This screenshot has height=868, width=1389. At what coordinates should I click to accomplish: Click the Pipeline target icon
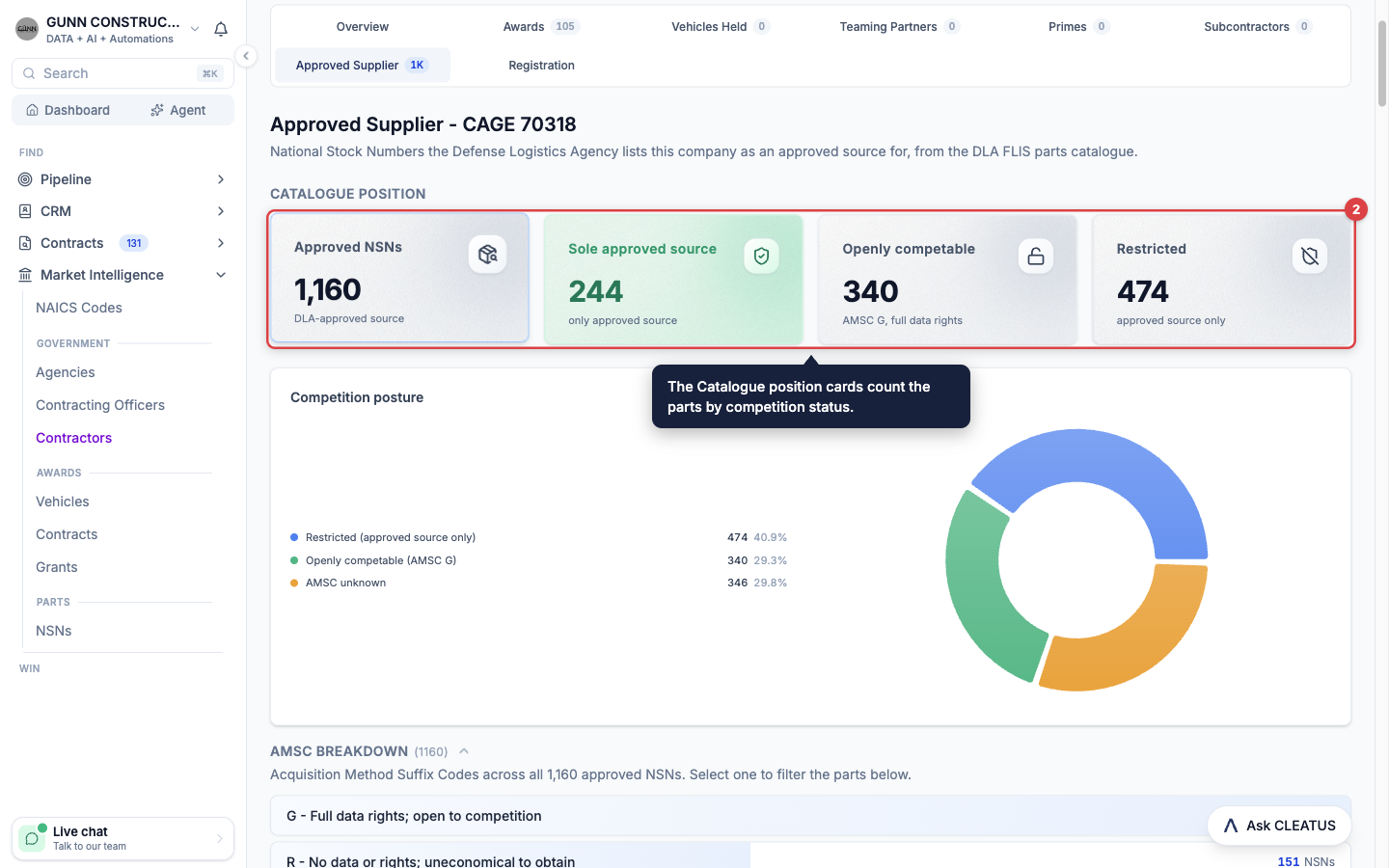[25, 179]
